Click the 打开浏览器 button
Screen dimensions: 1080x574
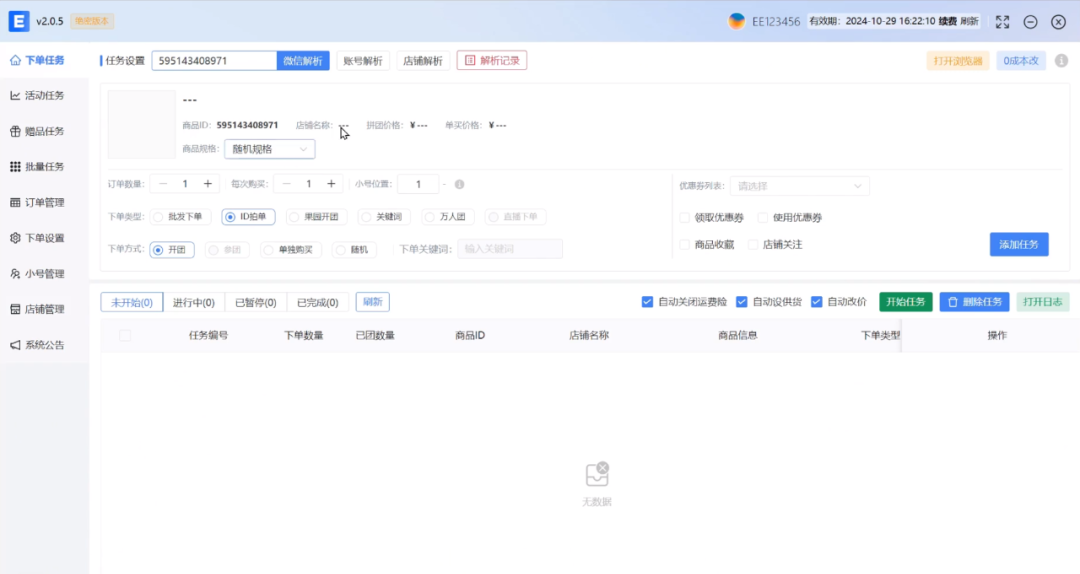point(958,61)
